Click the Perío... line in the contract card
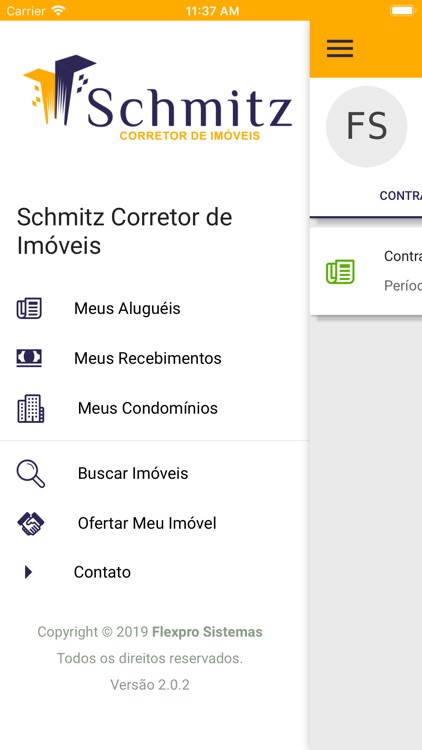The image size is (422, 750). [x=403, y=286]
